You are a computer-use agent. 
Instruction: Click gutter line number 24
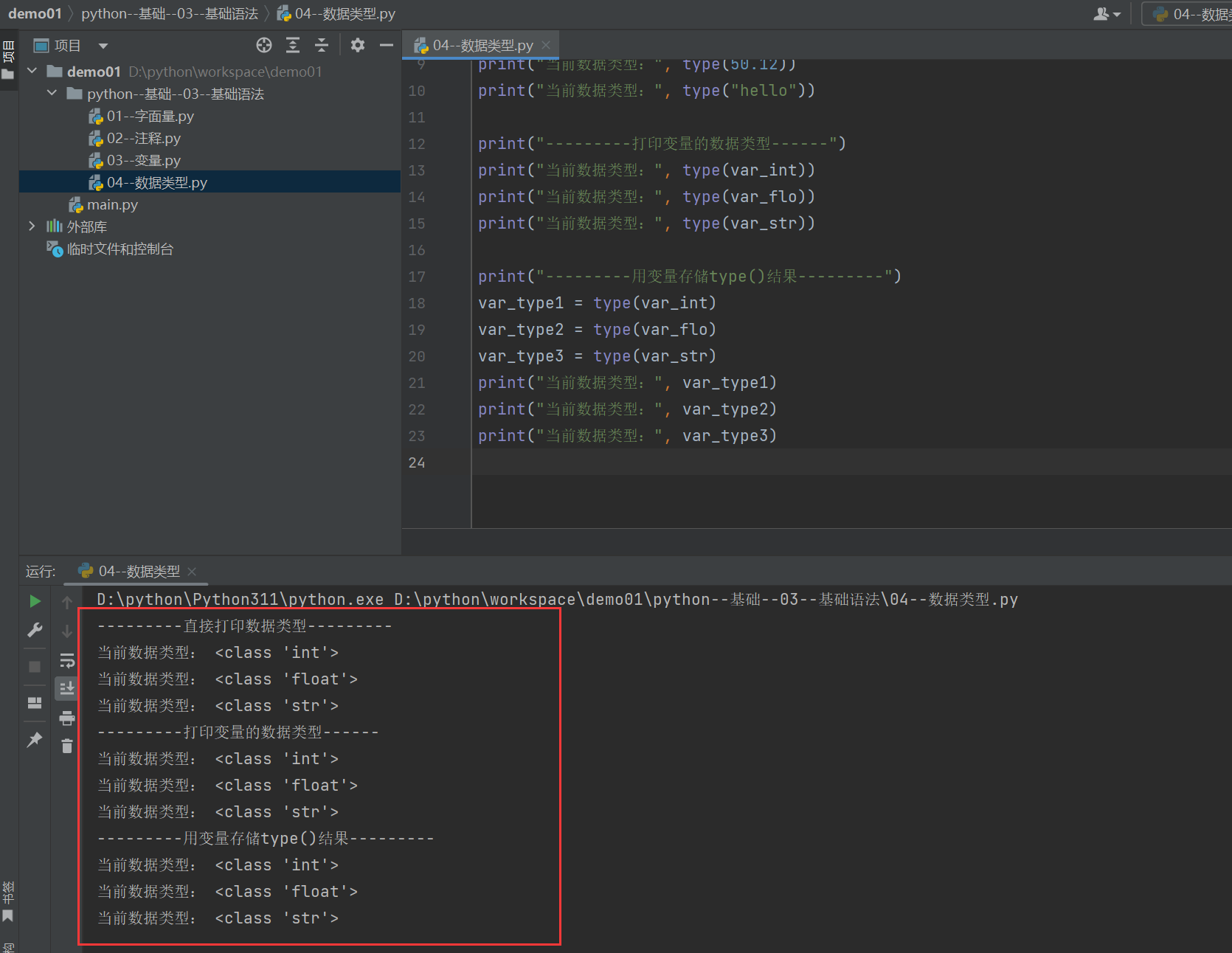point(417,462)
